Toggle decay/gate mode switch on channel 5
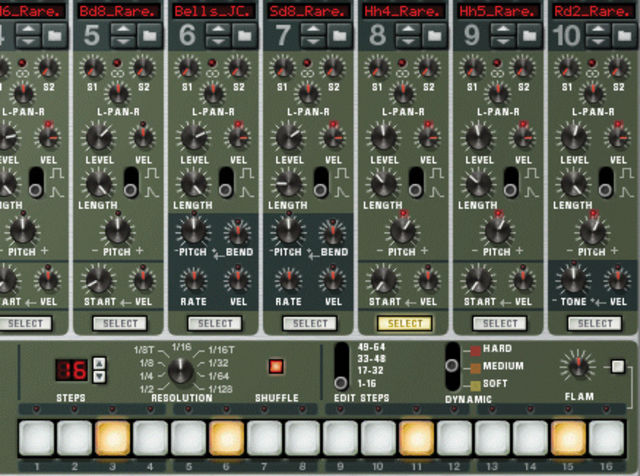The width and height of the screenshot is (640, 476). point(131,182)
